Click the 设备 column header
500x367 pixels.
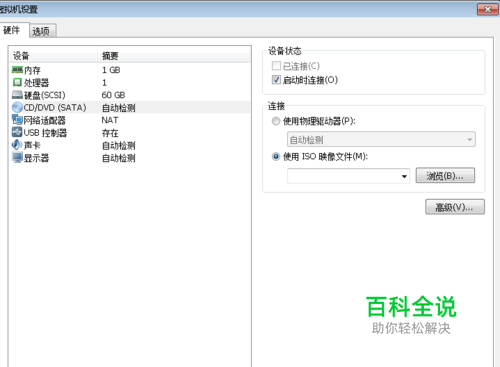54,55
